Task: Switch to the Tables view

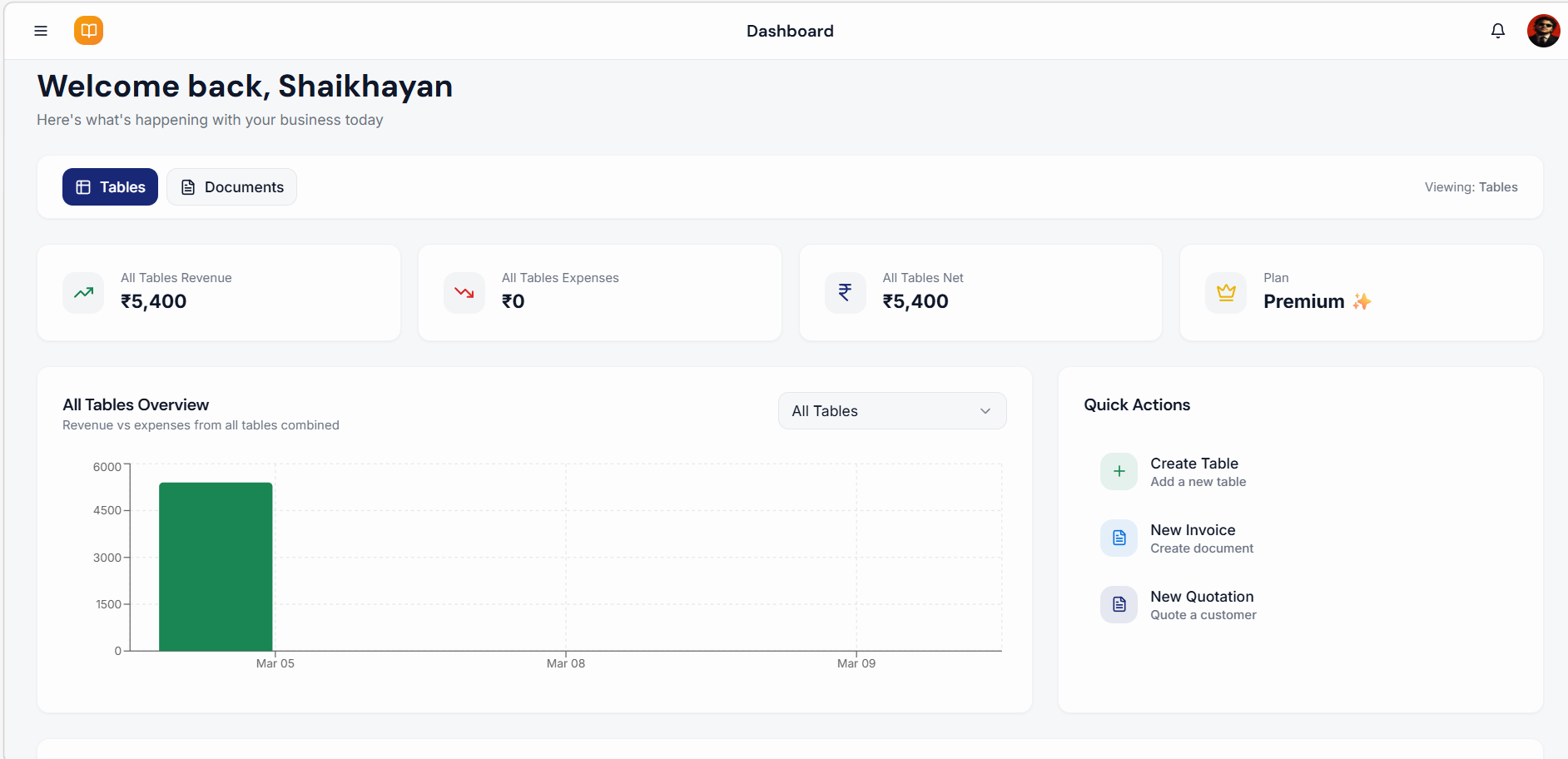Action: (x=109, y=186)
